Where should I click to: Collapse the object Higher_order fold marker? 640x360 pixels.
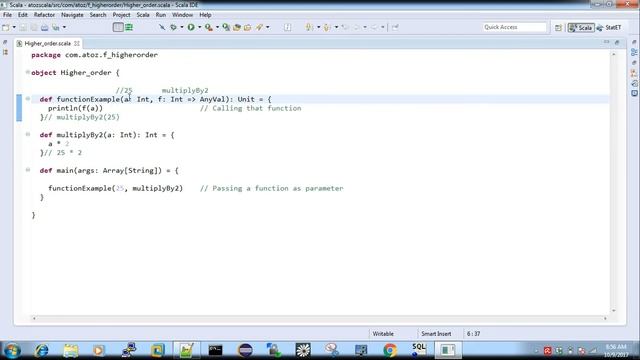pos(28,72)
